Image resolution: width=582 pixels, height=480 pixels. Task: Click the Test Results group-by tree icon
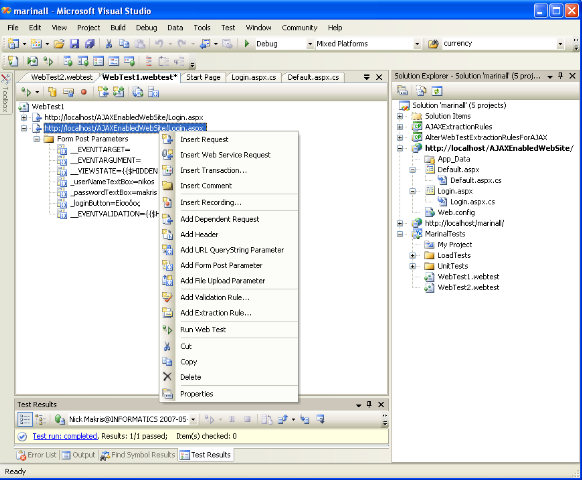coord(40,419)
